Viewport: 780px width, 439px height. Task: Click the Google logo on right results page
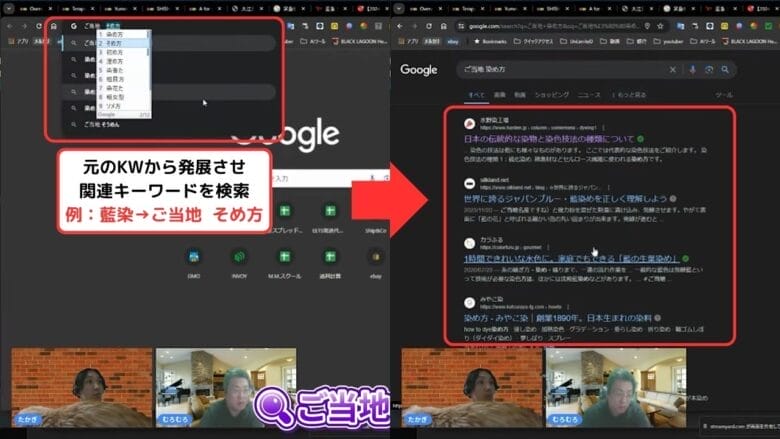click(x=418, y=70)
